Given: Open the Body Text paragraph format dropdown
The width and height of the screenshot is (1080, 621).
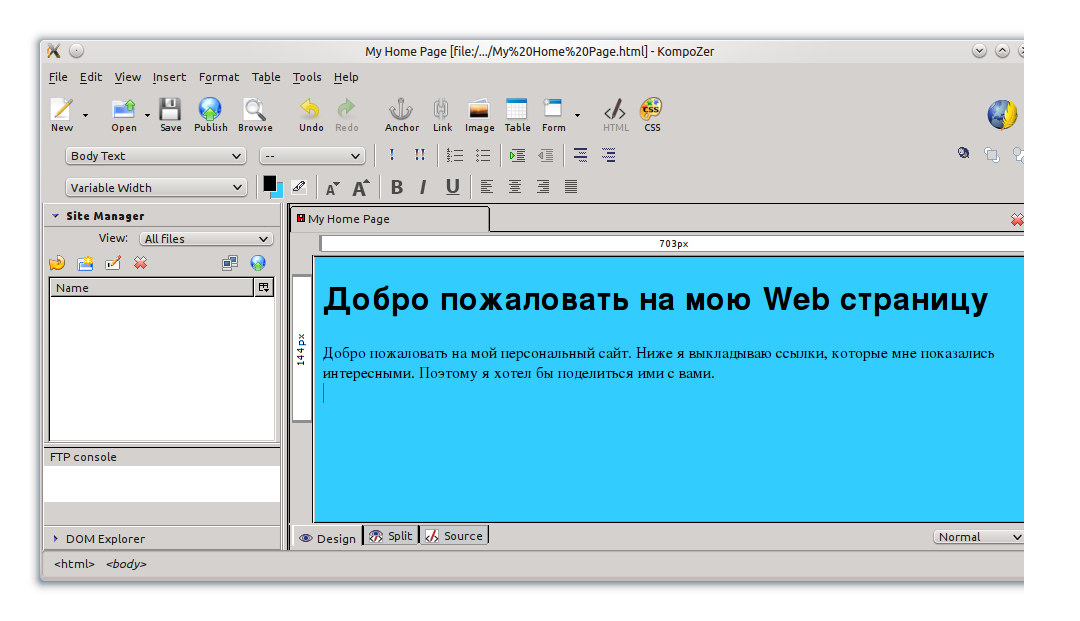Looking at the screenshot, I should point(155,155).
